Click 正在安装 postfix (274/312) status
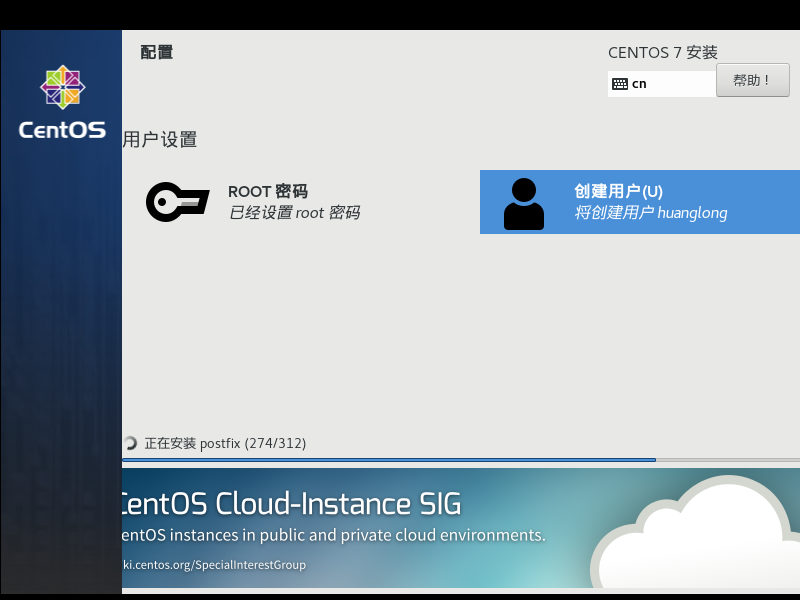The height and width of the screenshot is (600, 800). point(225,443)
